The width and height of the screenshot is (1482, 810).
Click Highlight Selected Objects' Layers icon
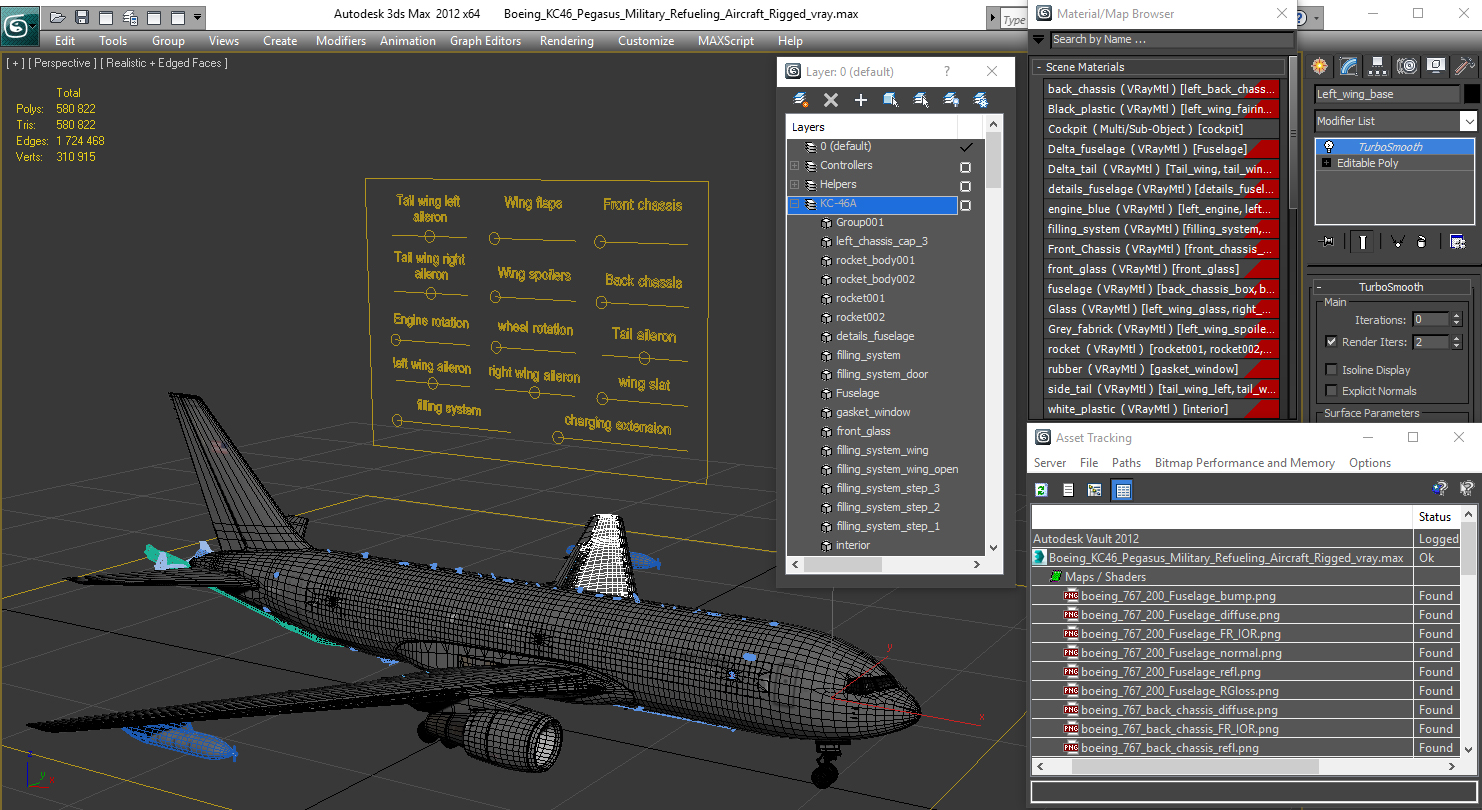[x=921, y=100]
